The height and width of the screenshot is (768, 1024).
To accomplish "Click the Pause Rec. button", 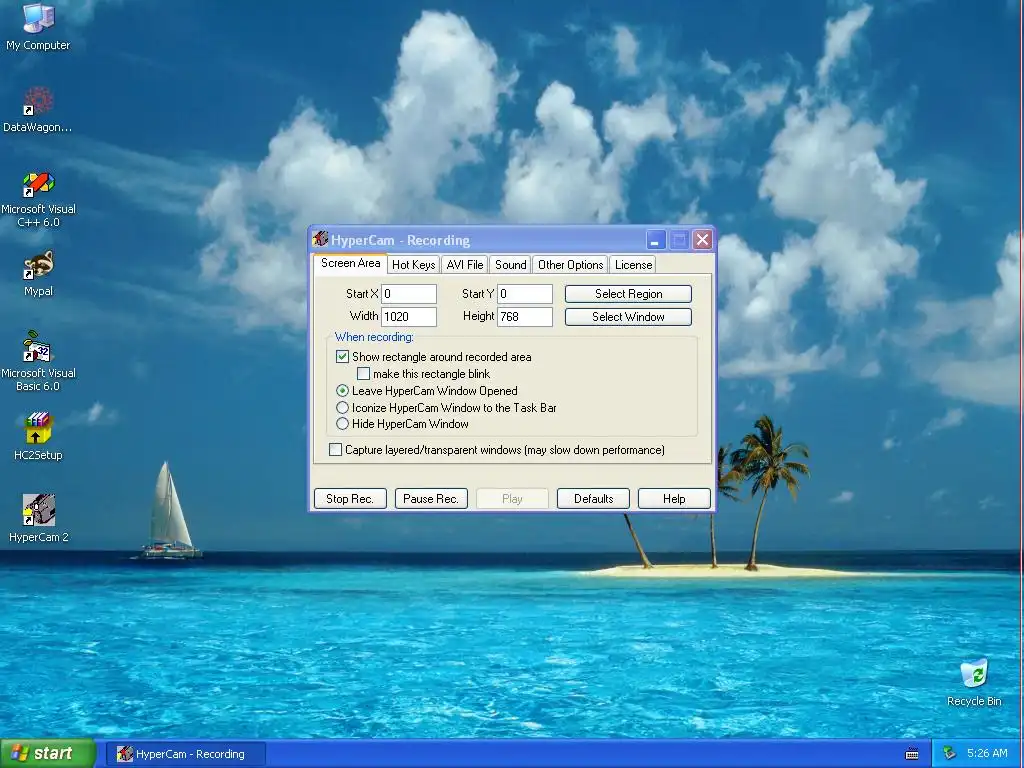I will tap(431, 498).
